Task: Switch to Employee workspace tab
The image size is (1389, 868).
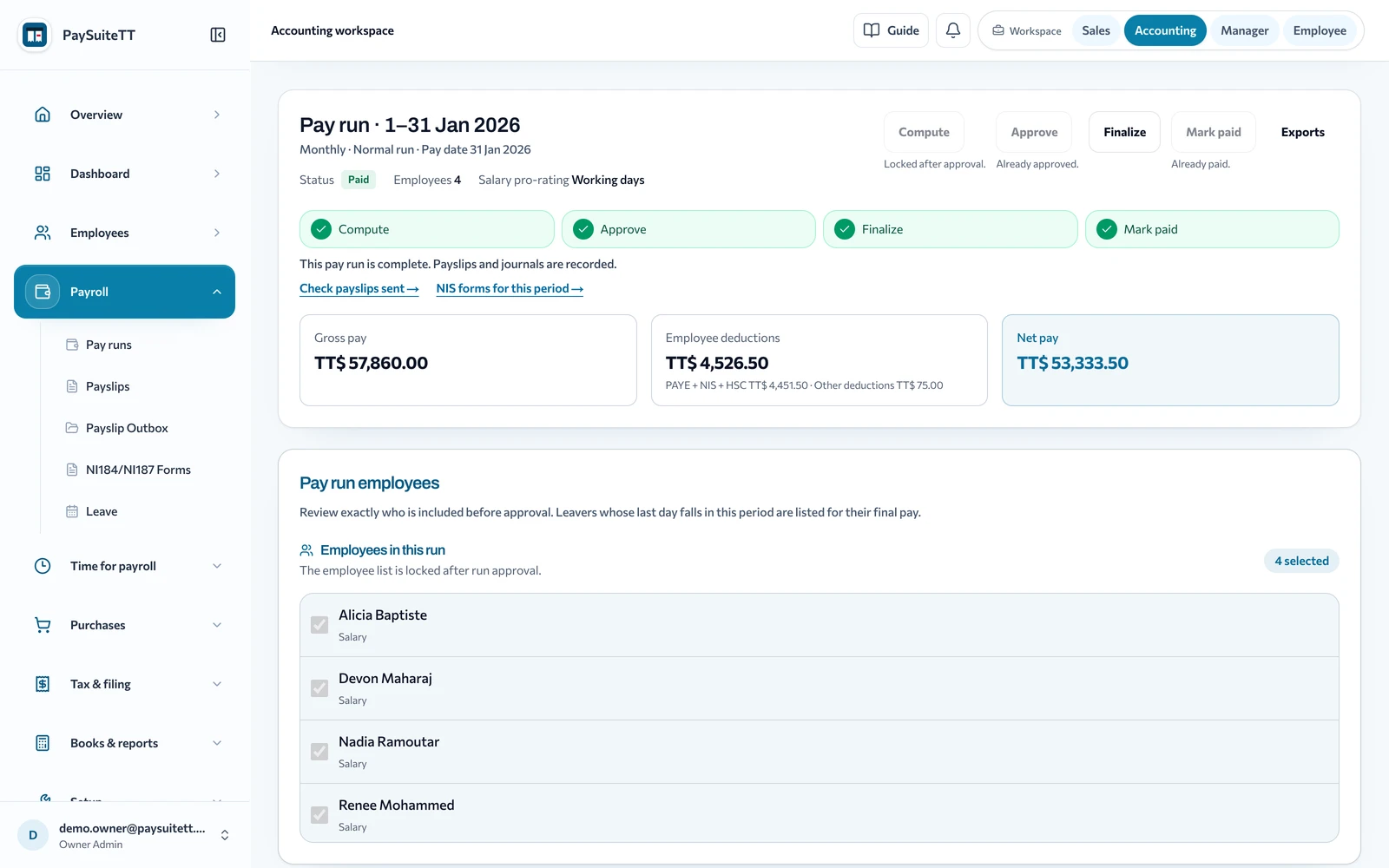Action: click(1320, 30)
